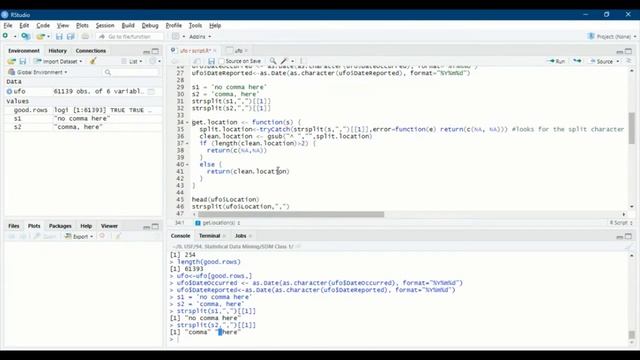Open Project (None) dropdown

[611, 36]
